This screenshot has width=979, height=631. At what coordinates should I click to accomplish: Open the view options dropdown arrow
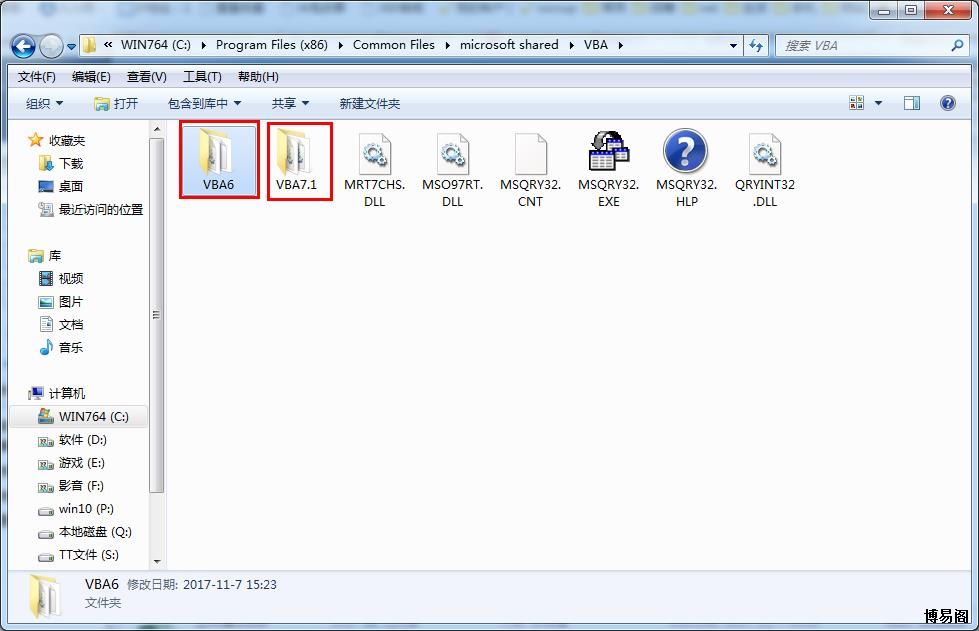879,103
